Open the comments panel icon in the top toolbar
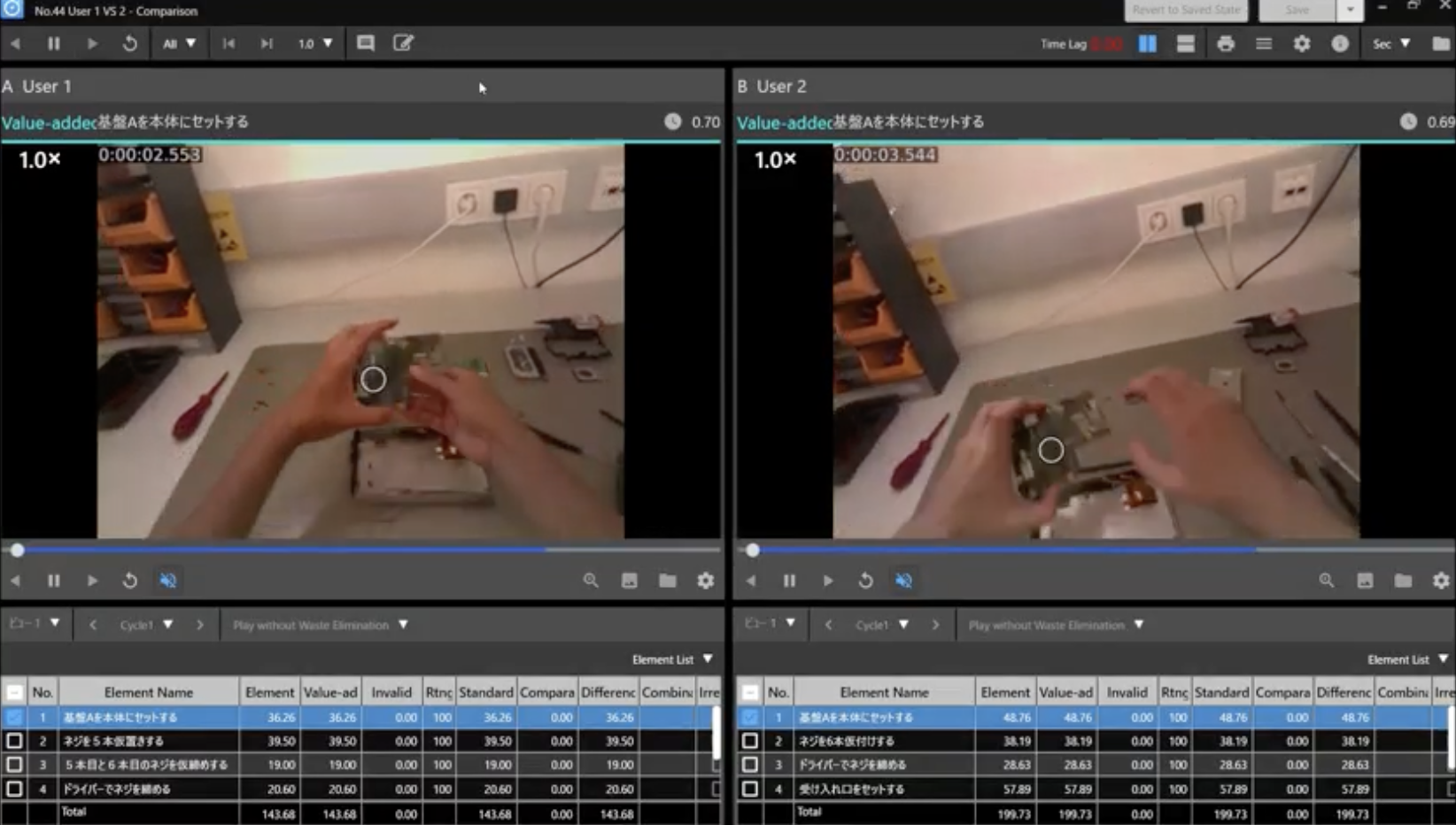Screen dimensions: 1456x825 364,42
